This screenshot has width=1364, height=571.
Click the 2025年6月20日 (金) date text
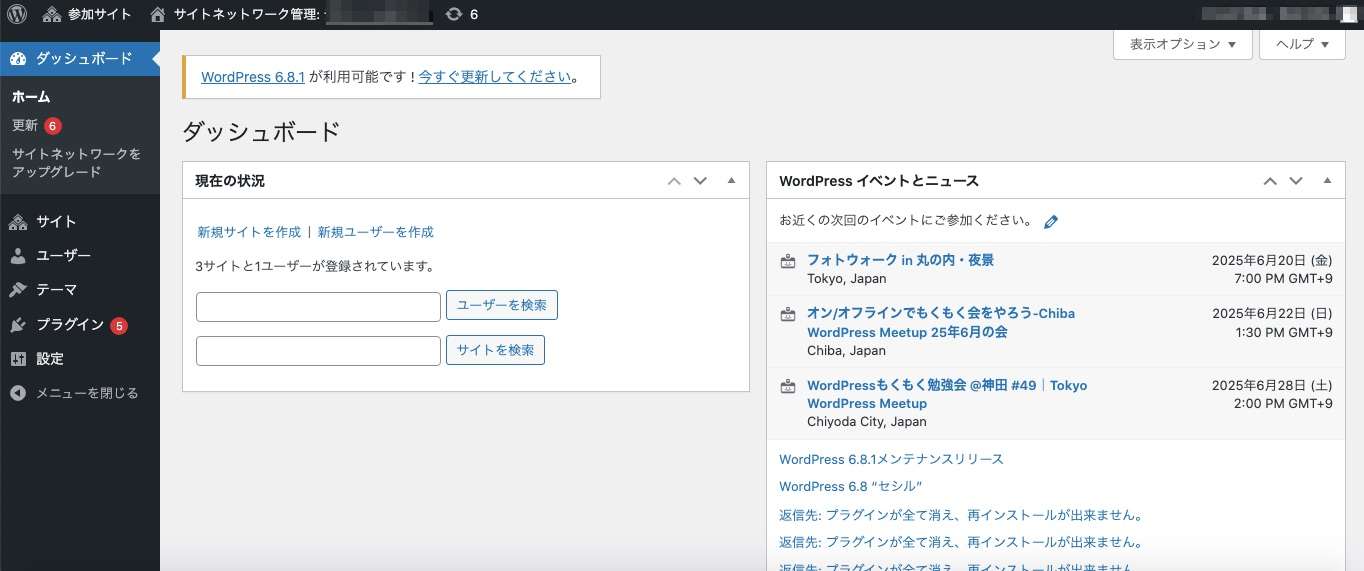(x=1272, y=260)
